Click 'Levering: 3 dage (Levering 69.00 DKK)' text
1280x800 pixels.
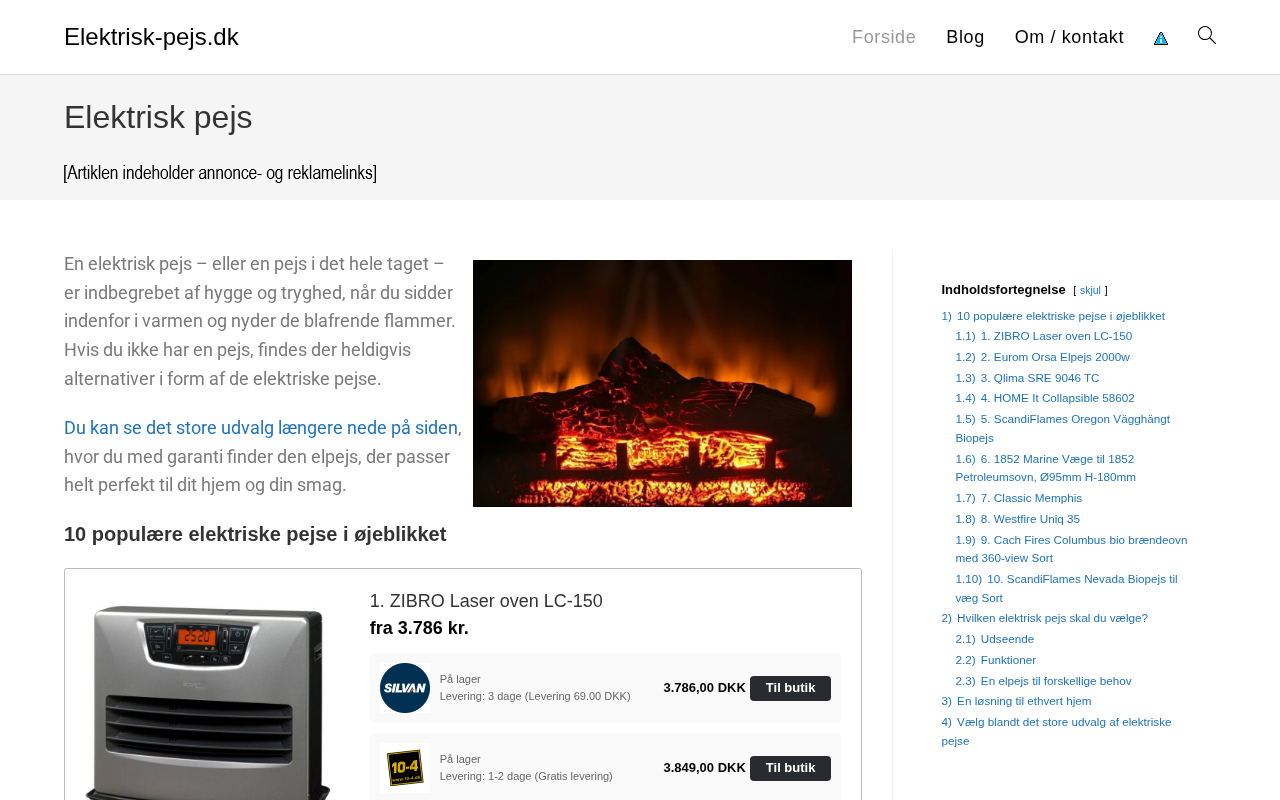[535, 696]
